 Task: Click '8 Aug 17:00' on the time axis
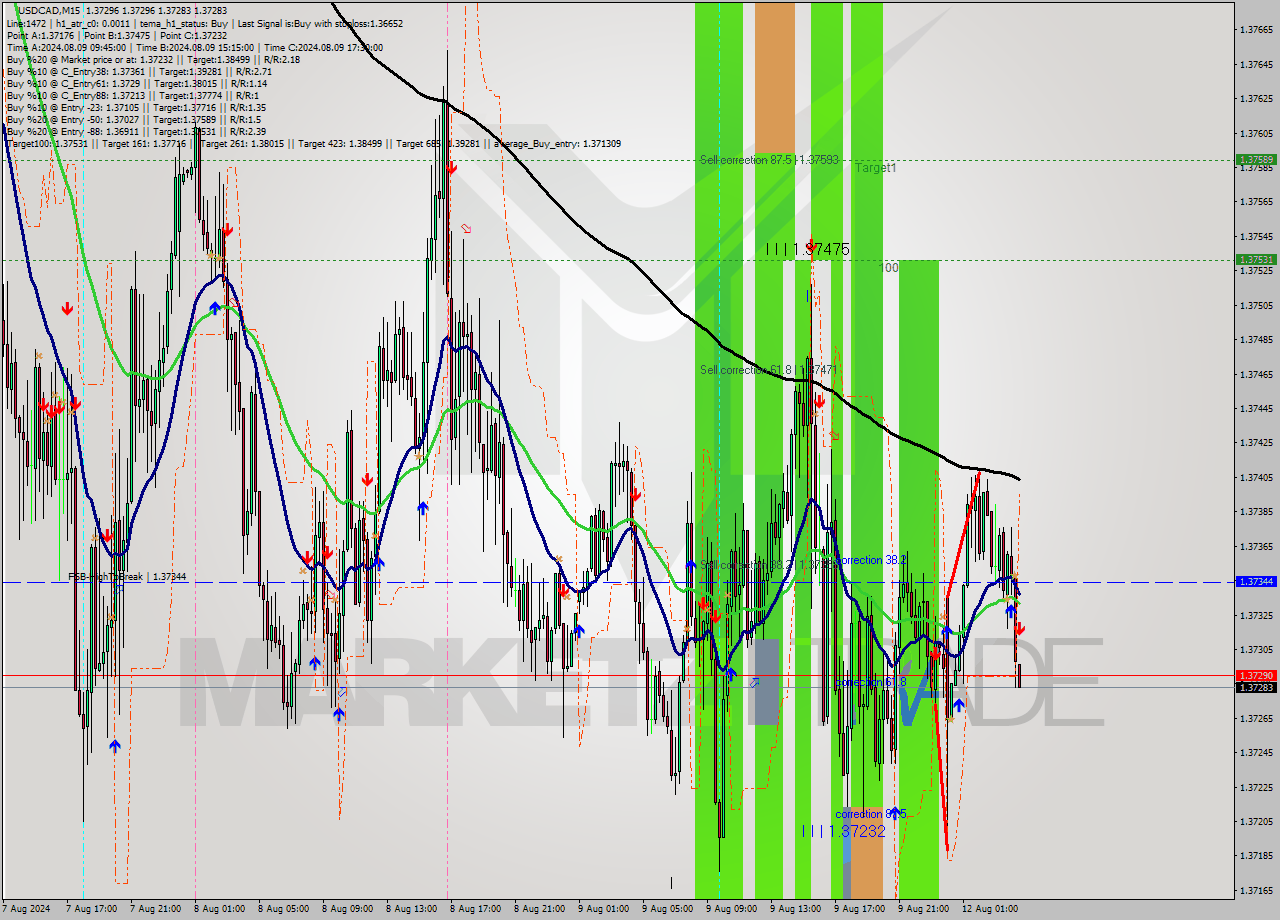tap(475, 909)
